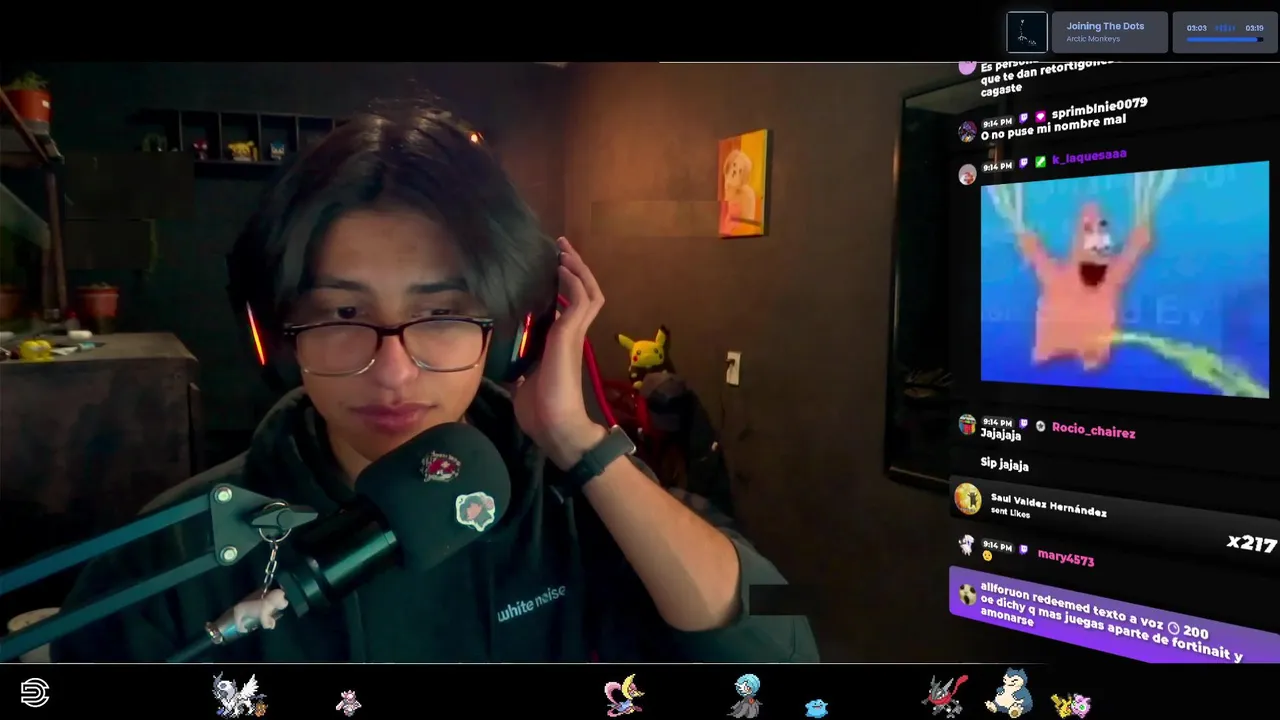Viewport: 1280px width, 720px height.
Task: Click the 9:14 PM timestamp on k_laquesaaa's message
Action: (997, 167)
